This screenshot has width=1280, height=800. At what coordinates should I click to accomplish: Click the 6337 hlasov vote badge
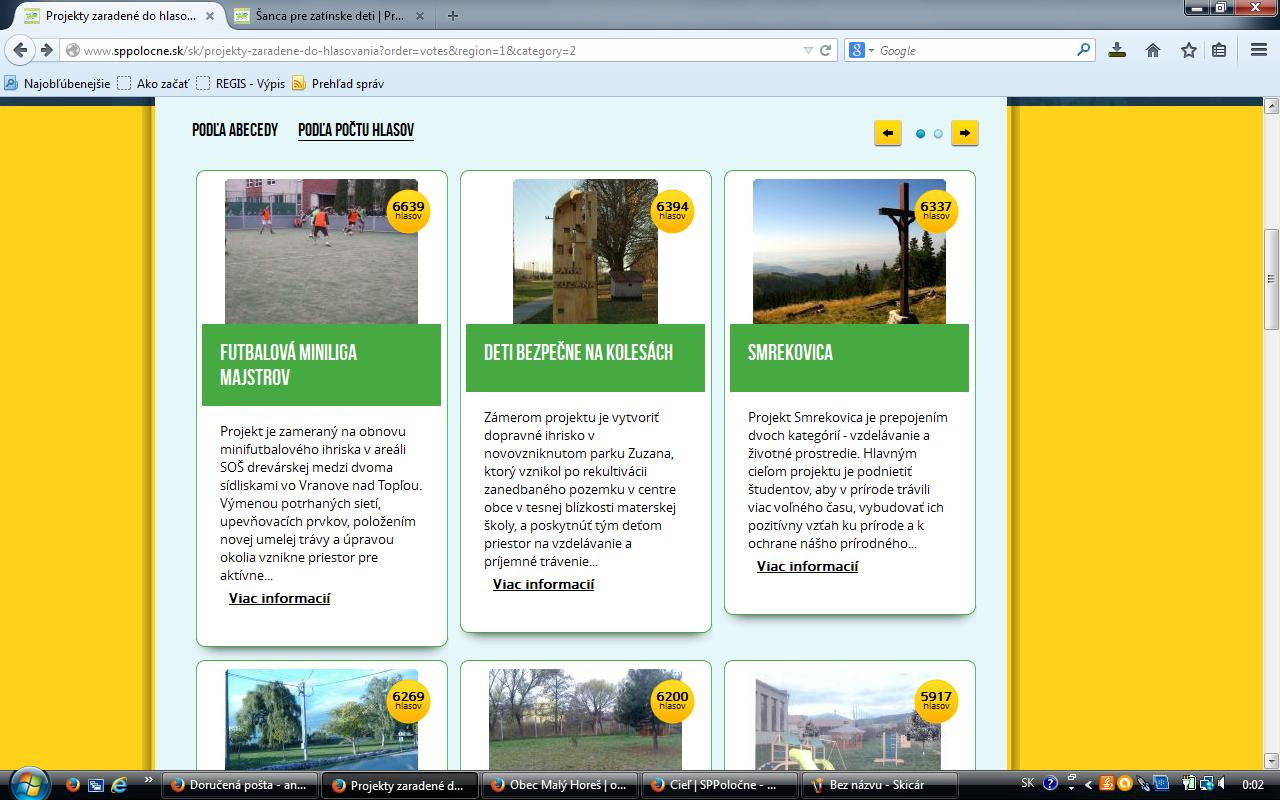click(x=936, y=211)
